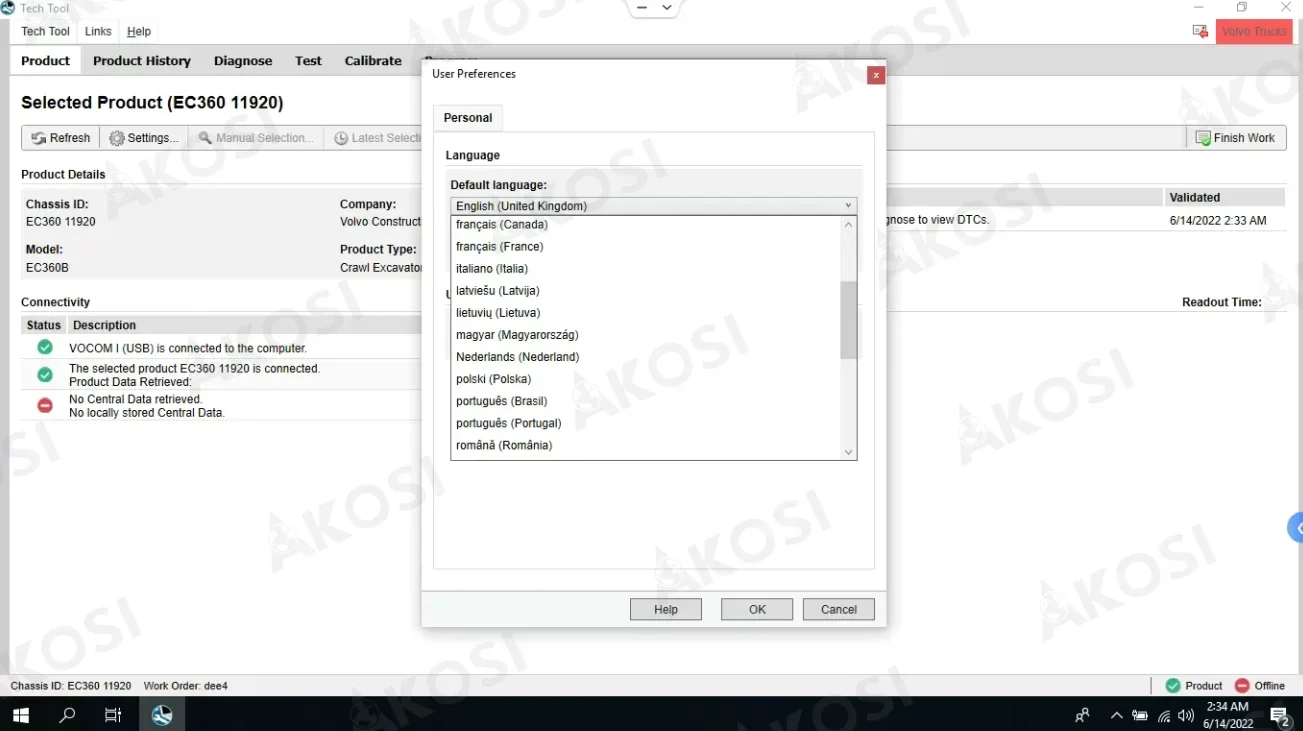Viewport: 1303px width, 731px height.
Task: Click the language list scroll-down arrow
Action: pos(848,452)
